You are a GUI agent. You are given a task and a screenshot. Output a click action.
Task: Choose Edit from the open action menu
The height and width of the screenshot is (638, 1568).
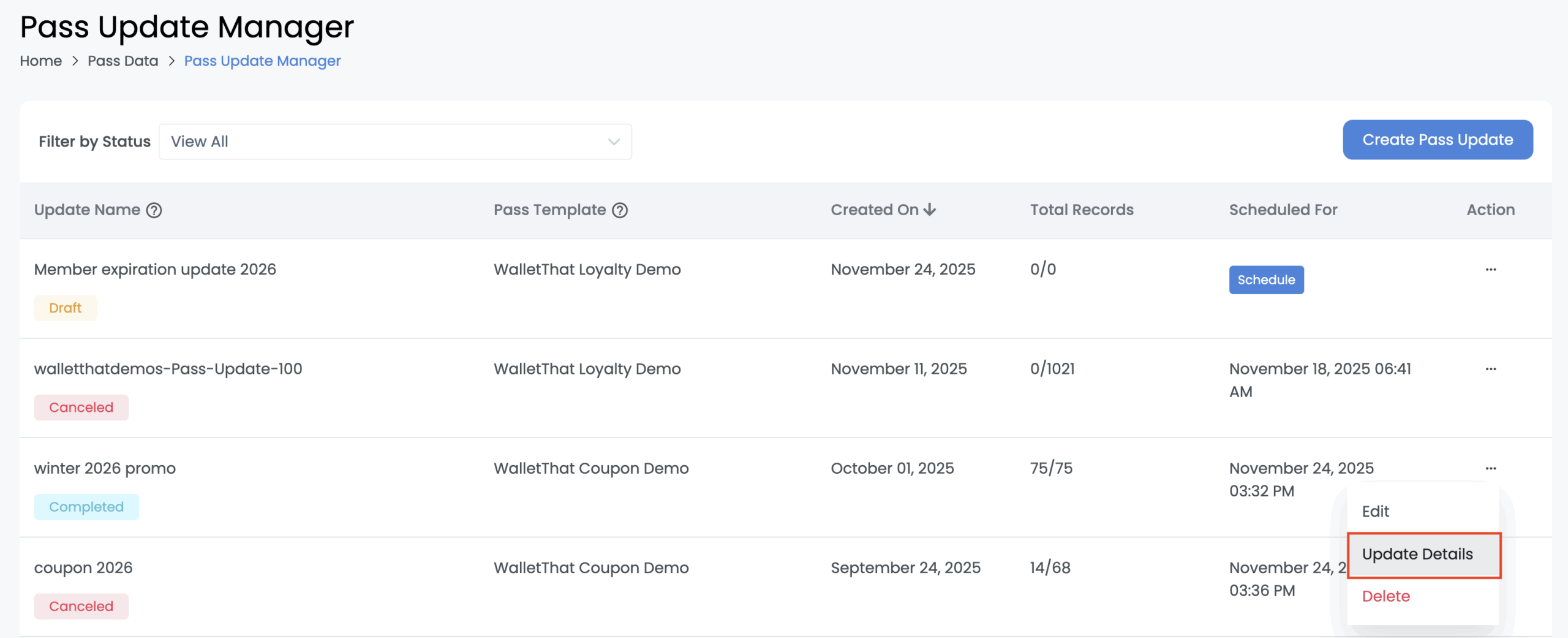pos(1376,511)
